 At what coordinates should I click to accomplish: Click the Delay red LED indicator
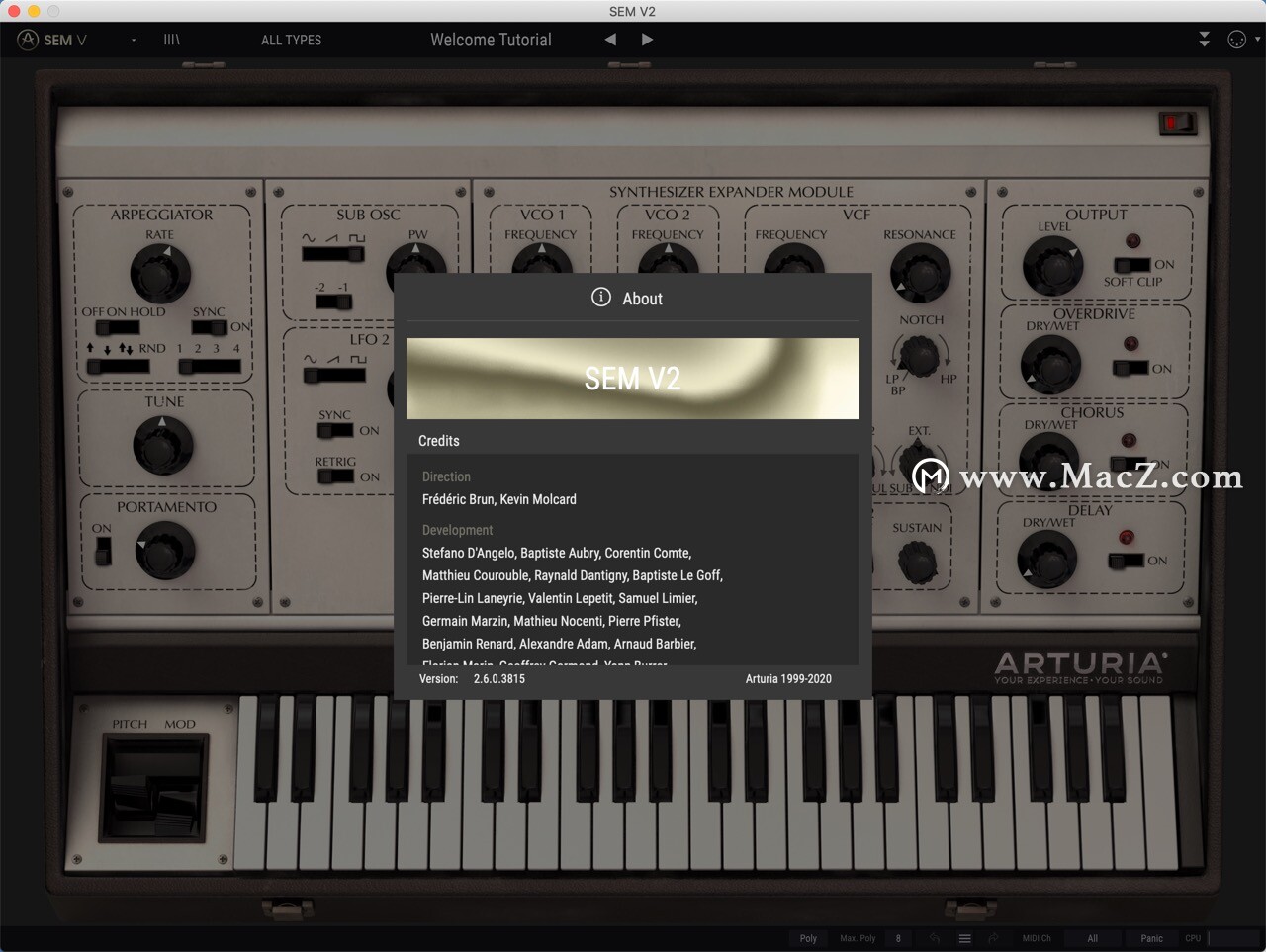[x=1126, y=537]
